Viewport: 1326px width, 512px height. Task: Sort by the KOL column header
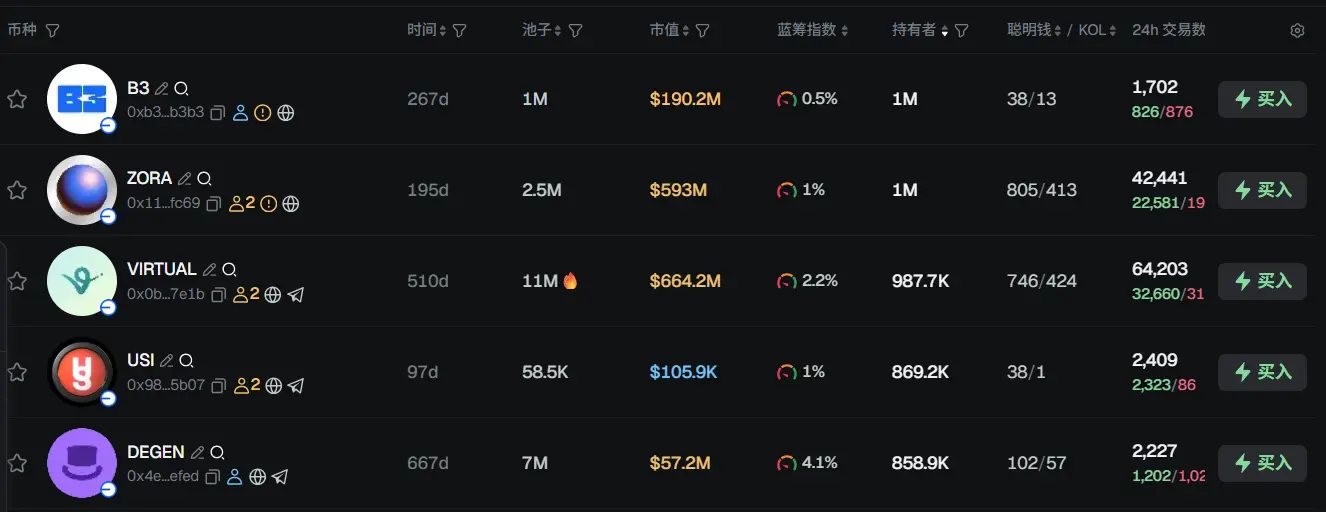pyautogui.click(x=1095, y=30)
